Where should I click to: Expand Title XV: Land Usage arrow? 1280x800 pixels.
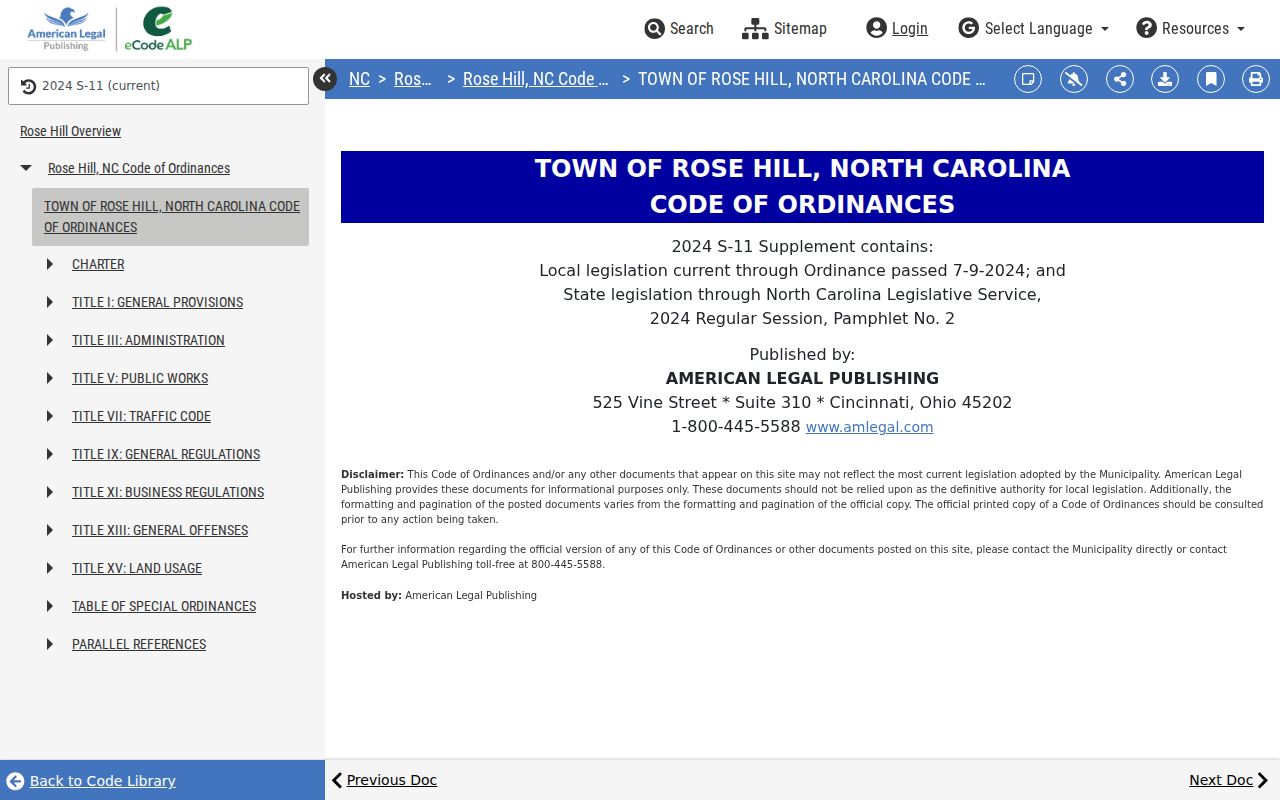[50, 568]
